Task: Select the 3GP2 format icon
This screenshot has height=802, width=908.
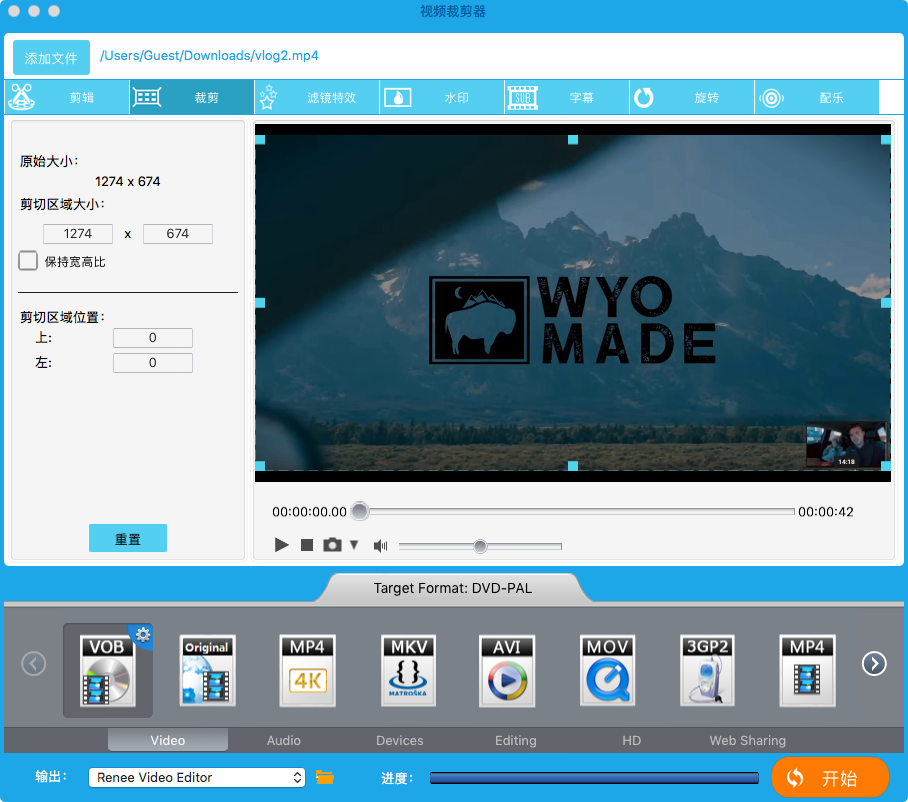Action: [x=707, y=671]
